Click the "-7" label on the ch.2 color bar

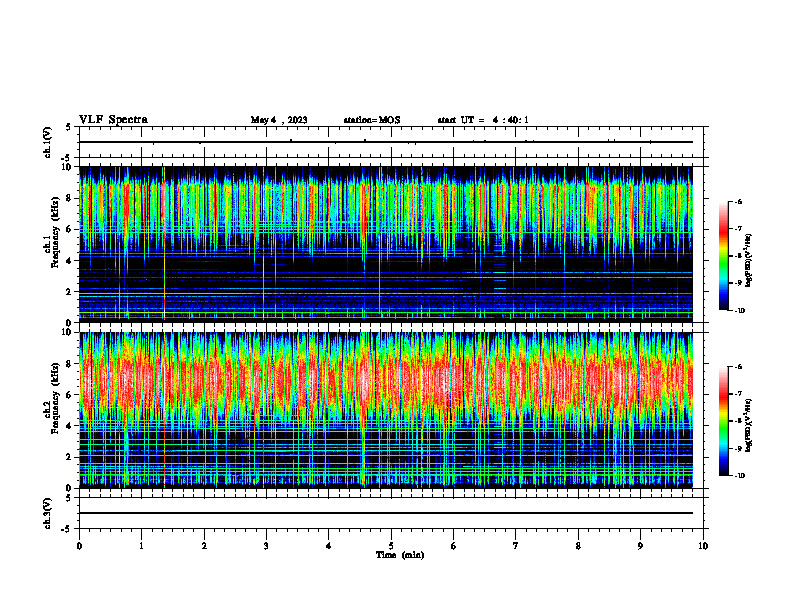738,394
